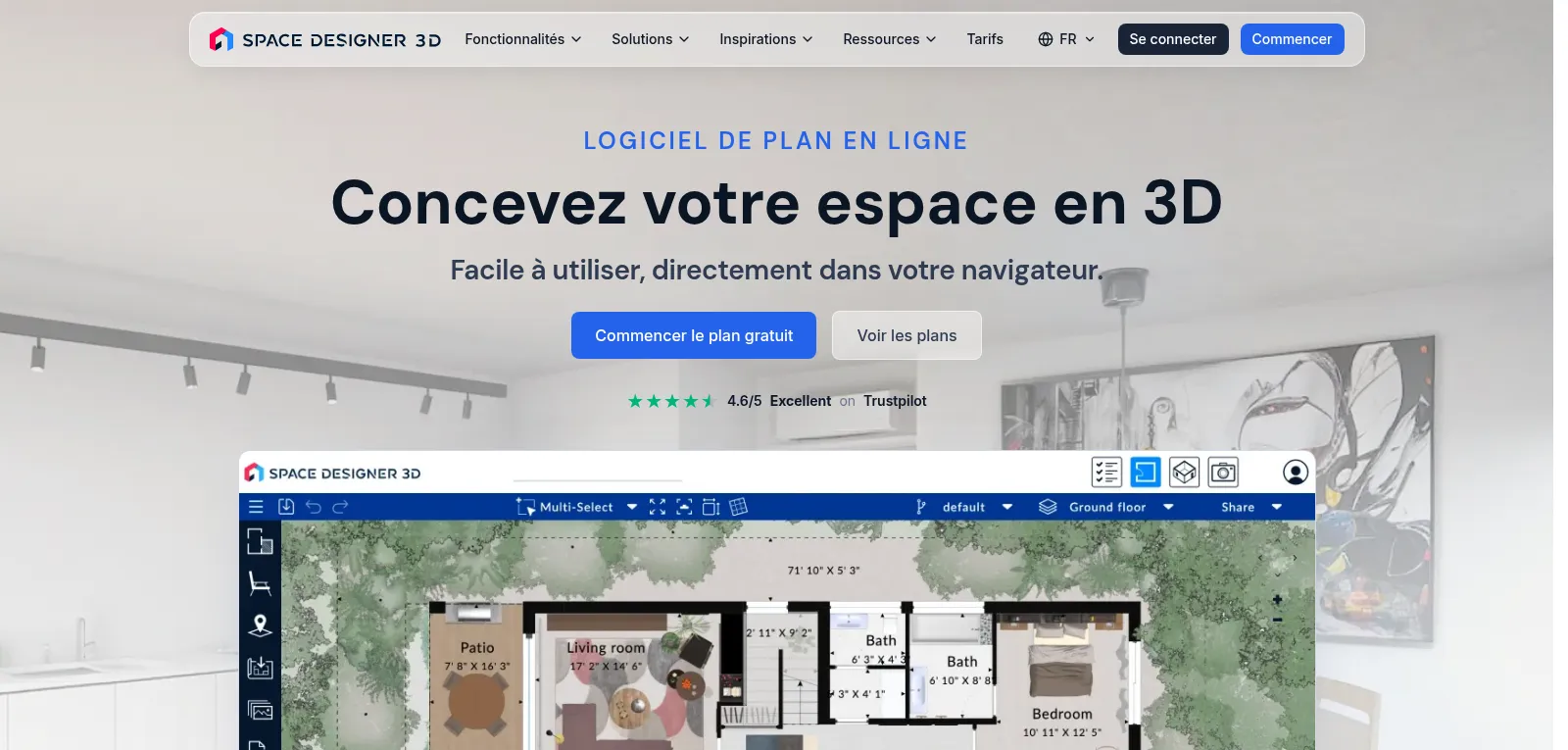Open the user profile icon
1568x750 pixels.
[x=1296, y=473]
